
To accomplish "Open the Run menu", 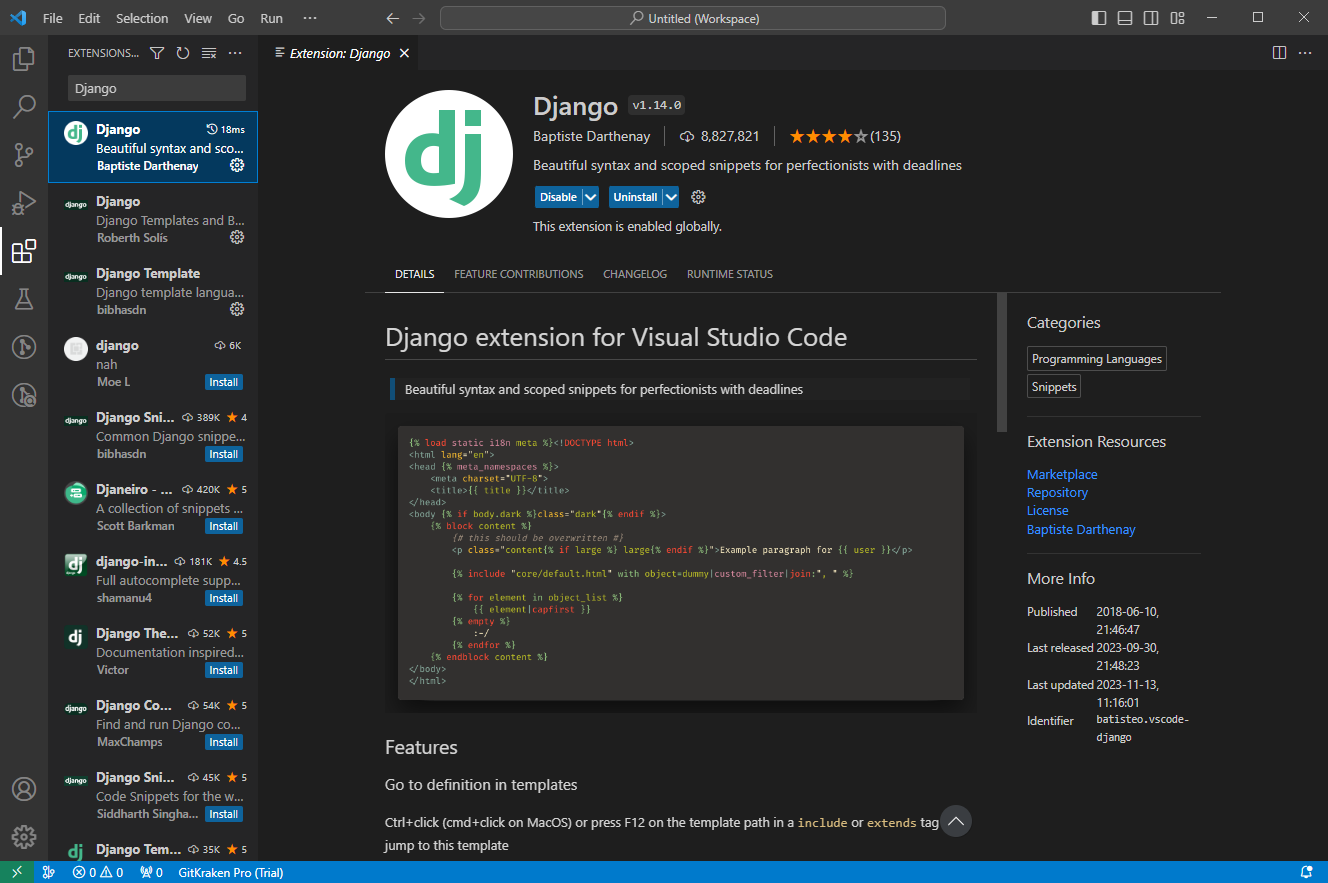I will point(271,18).
